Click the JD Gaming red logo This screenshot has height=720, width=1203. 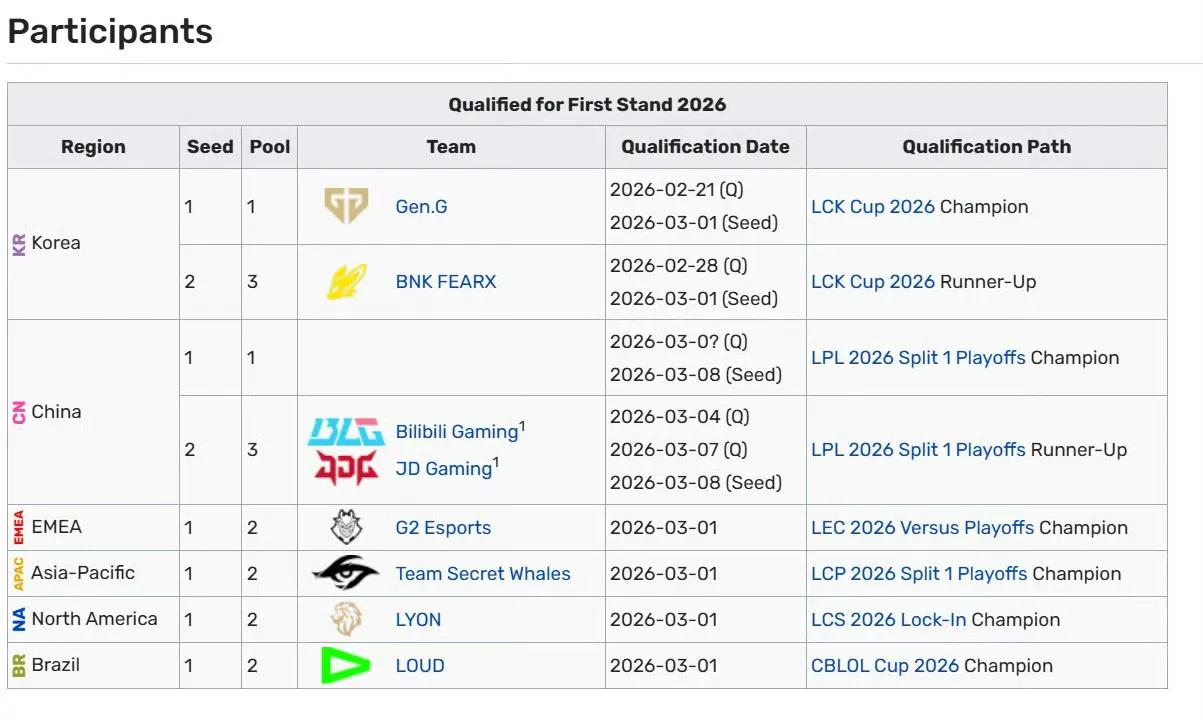click(346, 467)
